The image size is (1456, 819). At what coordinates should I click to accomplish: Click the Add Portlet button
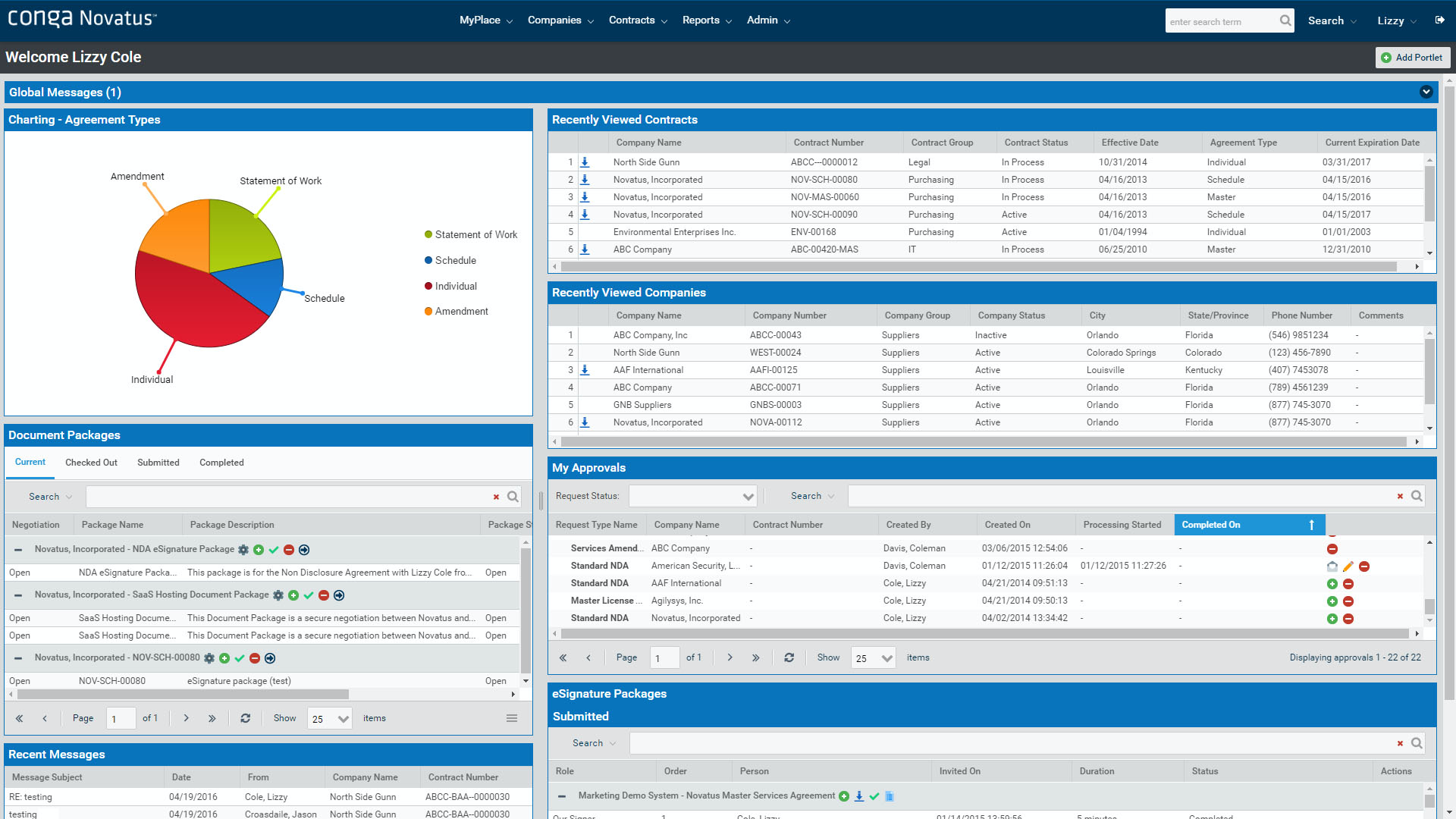1413,58
